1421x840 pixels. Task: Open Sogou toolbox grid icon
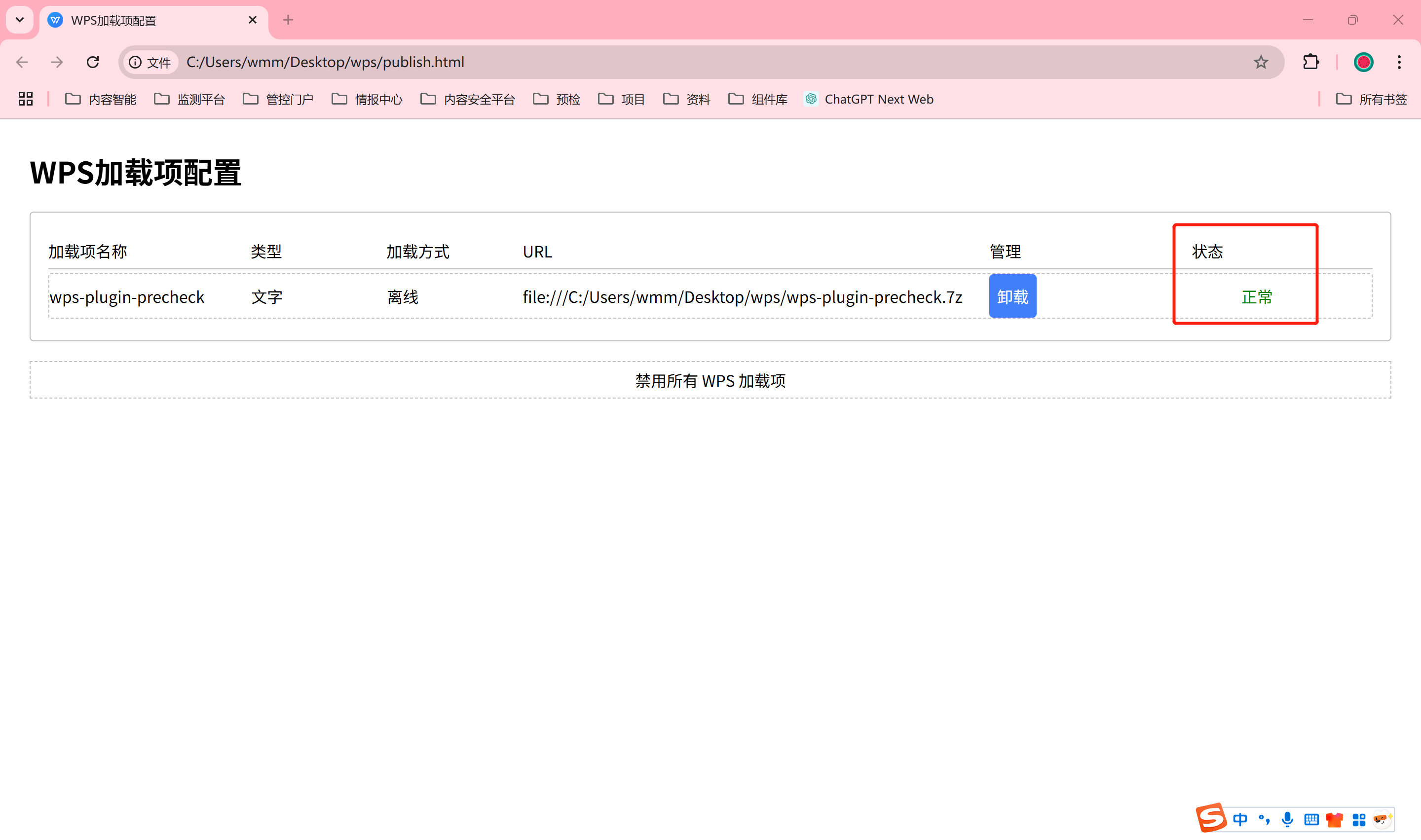(1358, 819)
